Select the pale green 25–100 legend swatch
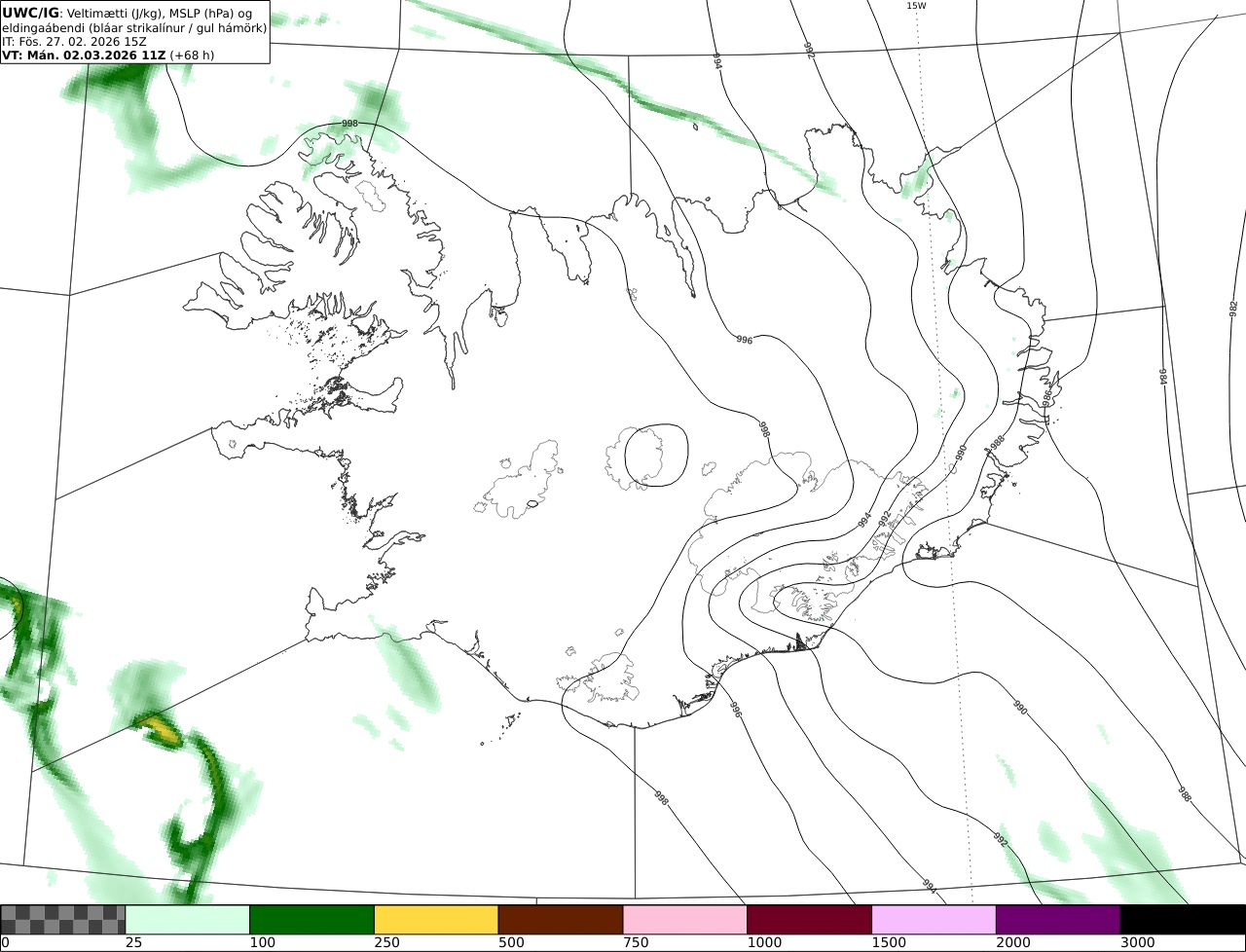The image size is (1246, 952). click(x=188, y=920)
